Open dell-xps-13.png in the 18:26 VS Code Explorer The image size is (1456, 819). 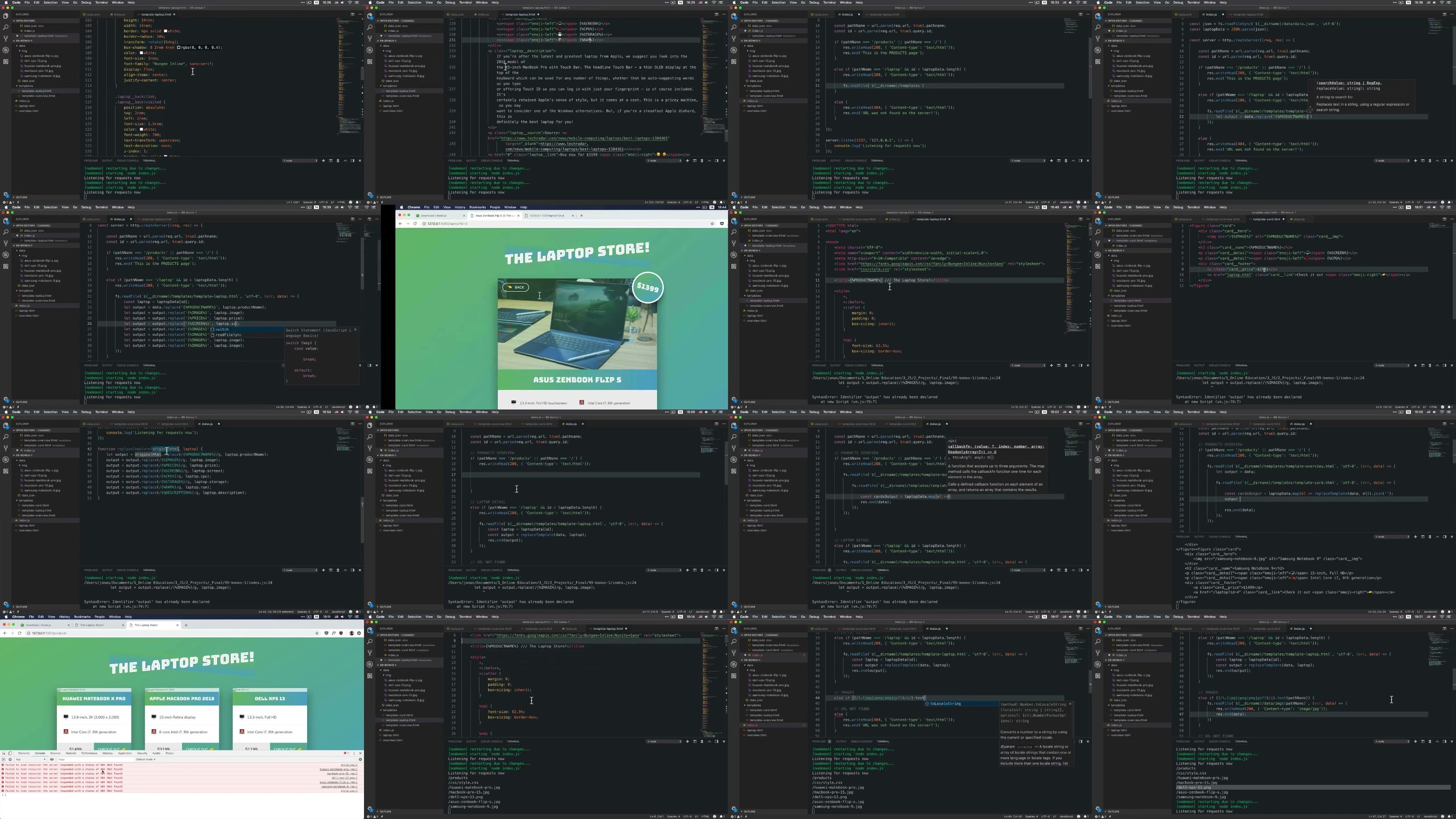[x=35, y=61]
